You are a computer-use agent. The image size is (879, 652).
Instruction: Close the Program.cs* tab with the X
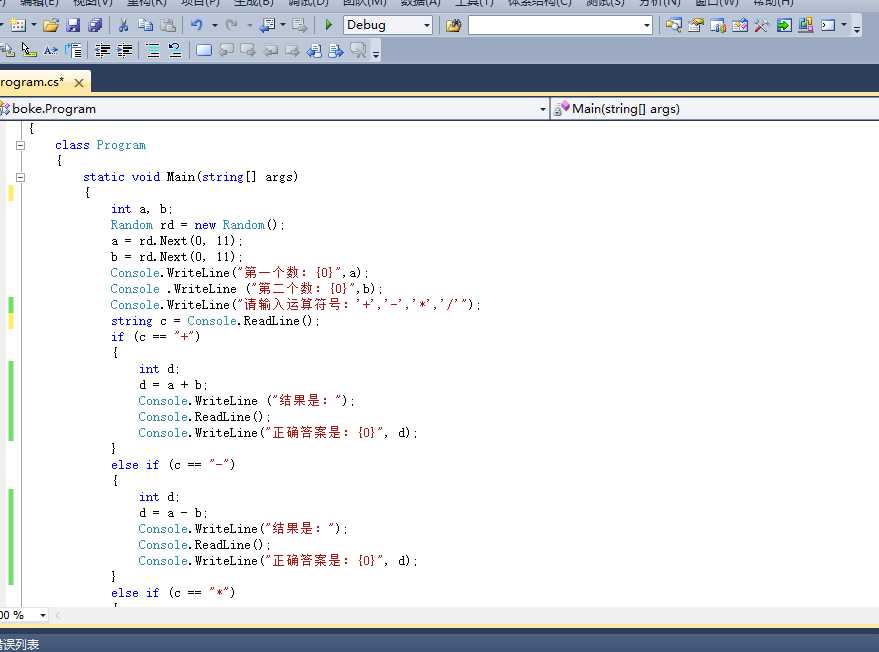[79, 83]
